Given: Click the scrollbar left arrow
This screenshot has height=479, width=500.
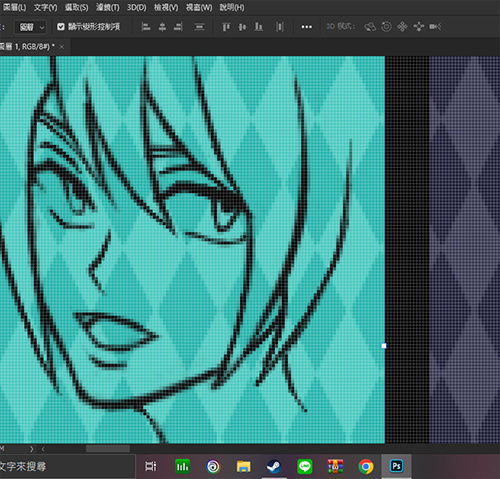Looking at the screenshot, I should coord(43,449).
